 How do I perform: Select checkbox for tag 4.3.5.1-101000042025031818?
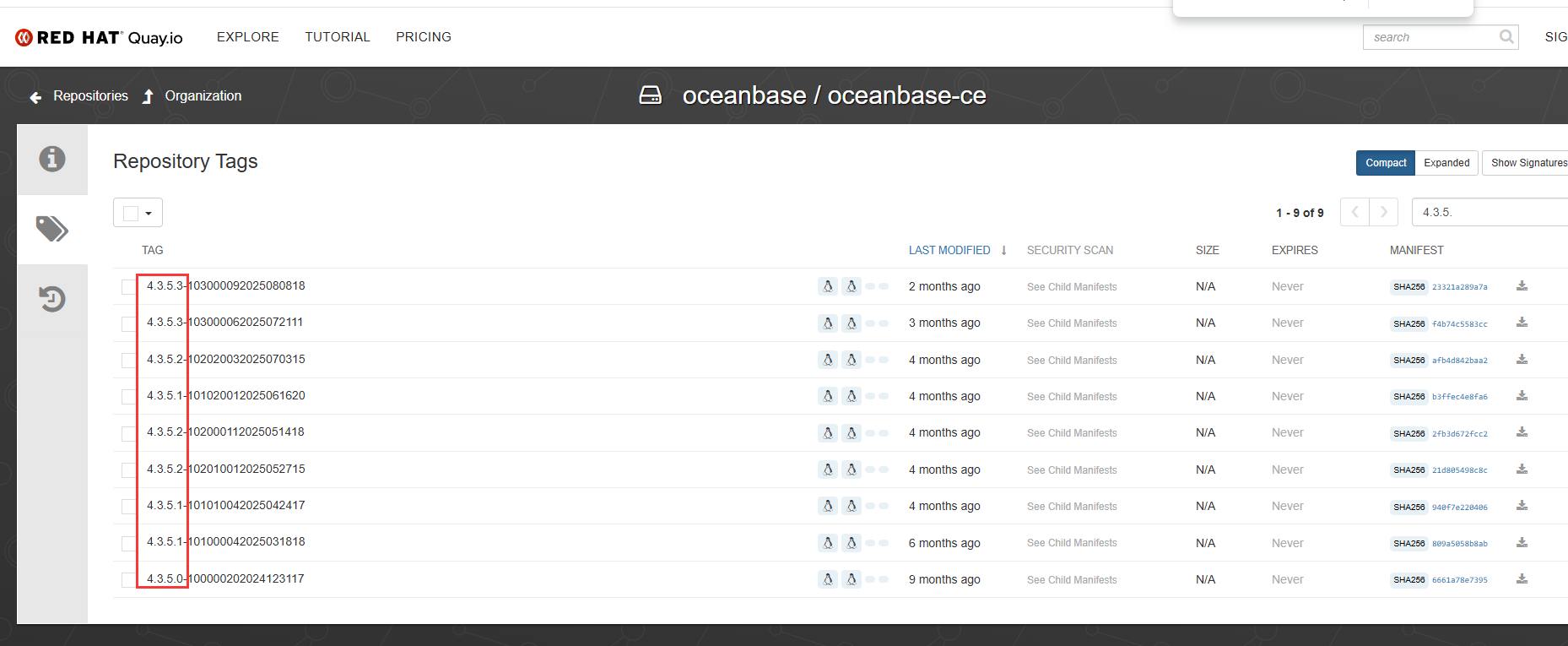point(128,543)
